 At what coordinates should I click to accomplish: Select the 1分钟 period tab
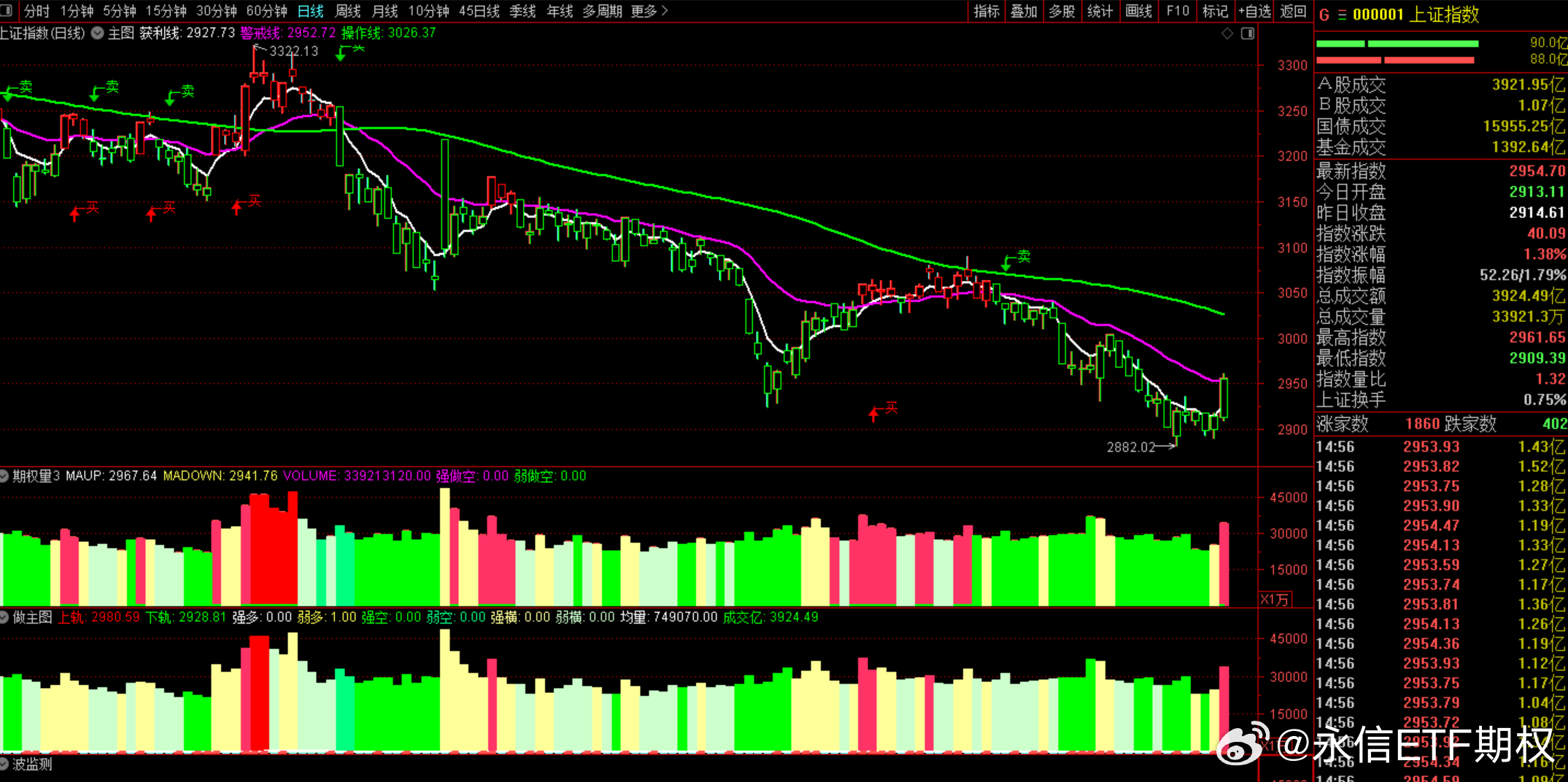tap(77, 11)
